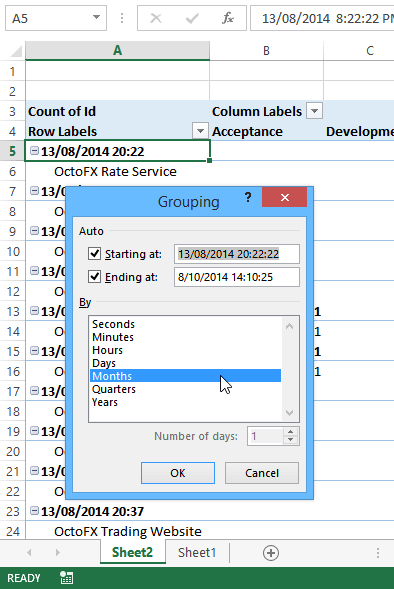
Task: Select Minutes in the By list
Action: pyautogui.click(x=185, y=337)
